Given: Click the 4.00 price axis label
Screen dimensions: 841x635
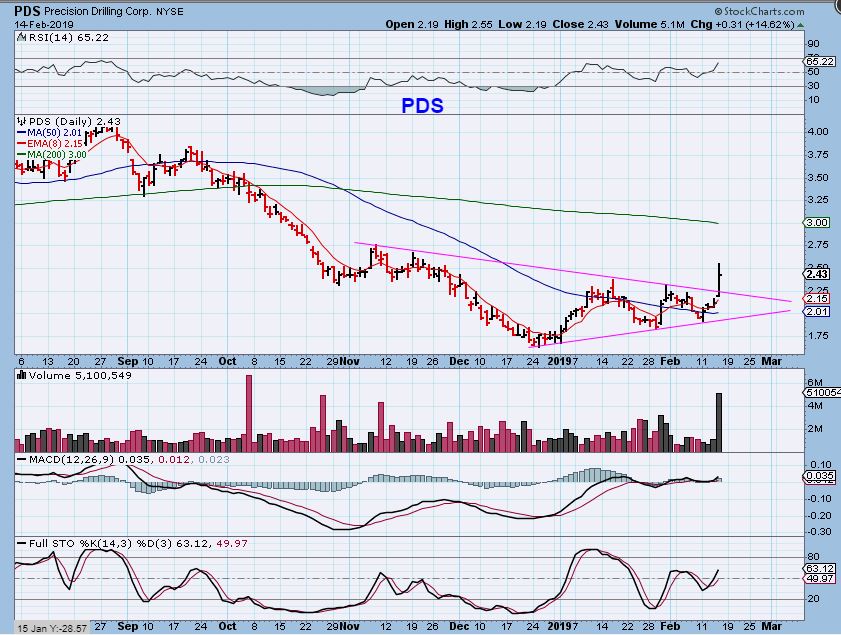Looking at the screenshot, I should coord(817,132).
